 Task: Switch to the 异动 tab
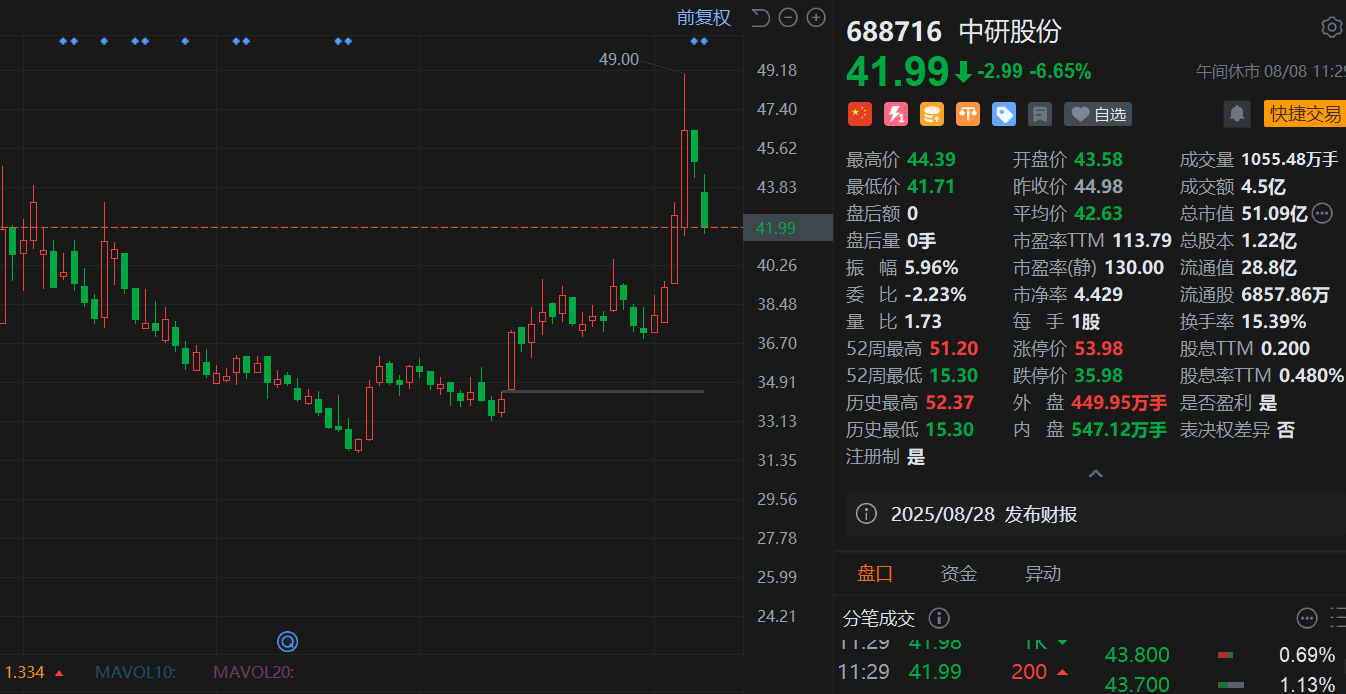[1042, 574]
